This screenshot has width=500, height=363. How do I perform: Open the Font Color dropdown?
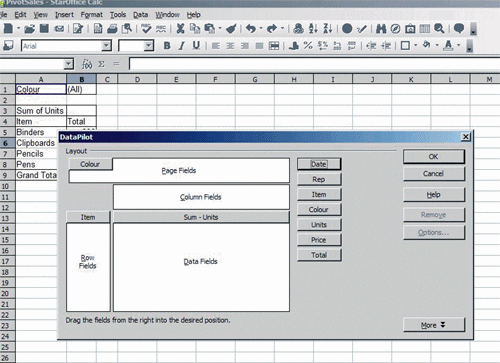[x=458, y=45]
